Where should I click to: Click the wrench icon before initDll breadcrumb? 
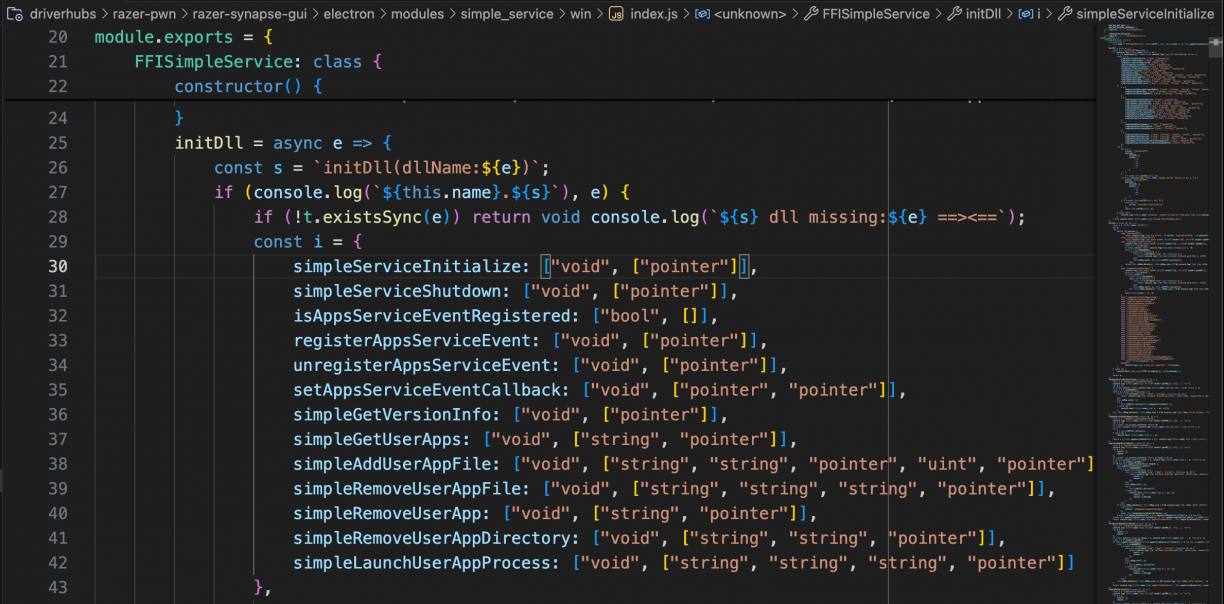(x=954, y=14)
